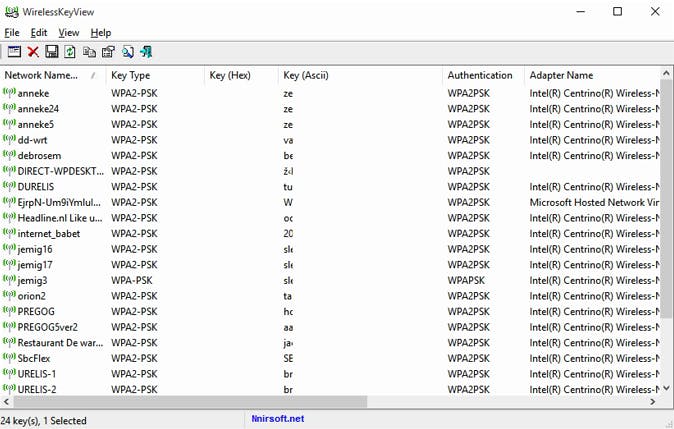Select the anneke5 network row
This screenshot has width=674, height=429.
pyautogui.click(x=330, y=124)
